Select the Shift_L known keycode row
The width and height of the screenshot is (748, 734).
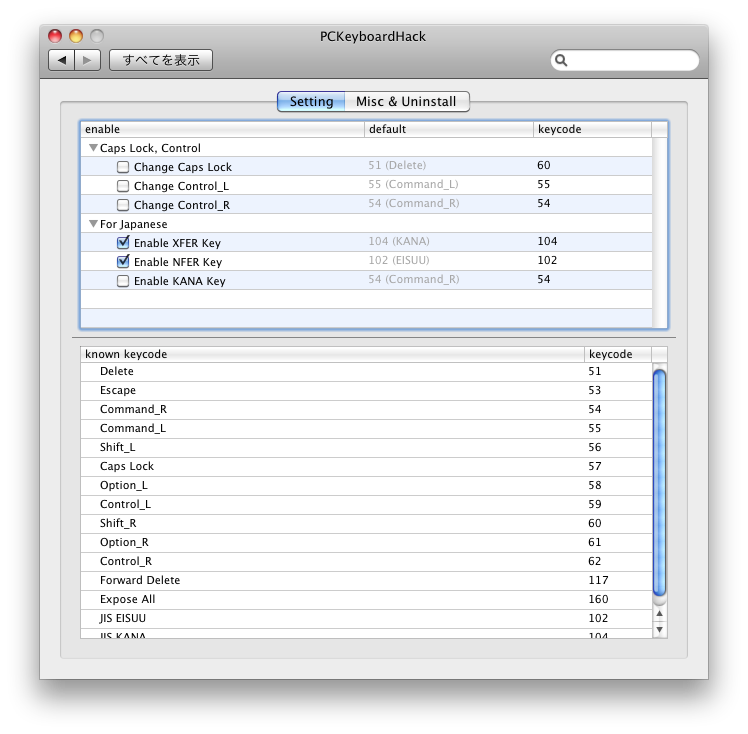pos(366,447)
